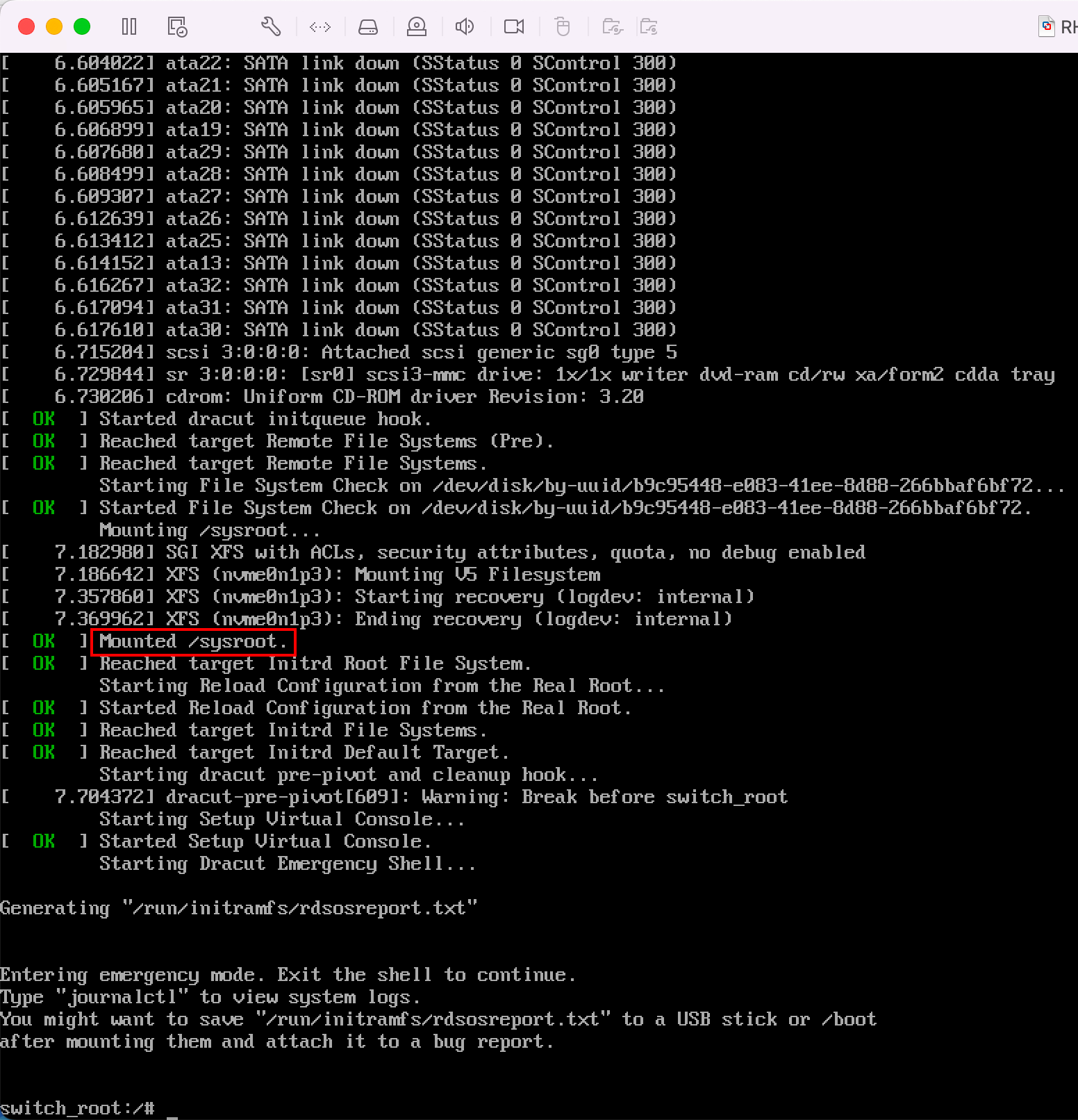Click the network adapter arrows icon
1078x1120 pixels.
click(x=320, y=27)
